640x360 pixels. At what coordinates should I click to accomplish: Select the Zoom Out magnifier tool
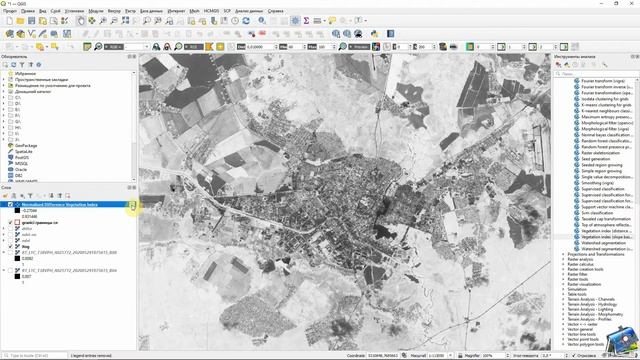[x=114, y=20]
